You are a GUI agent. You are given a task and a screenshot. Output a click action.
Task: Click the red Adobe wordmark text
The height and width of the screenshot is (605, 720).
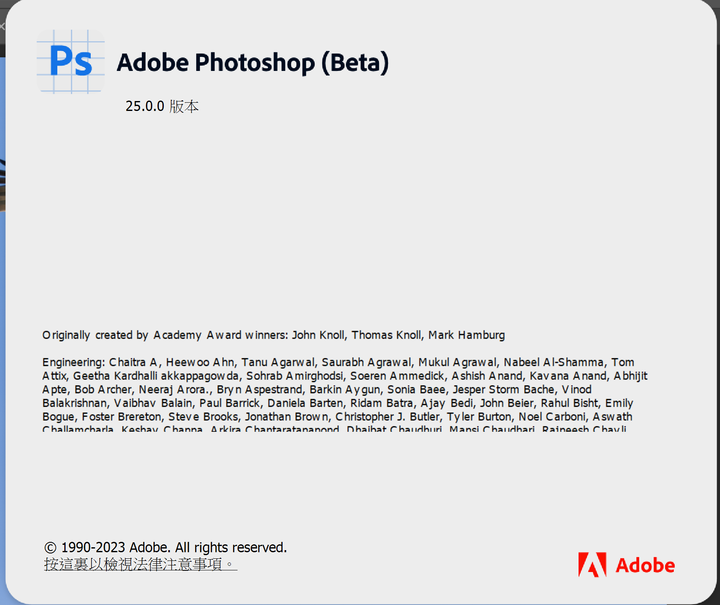pos(645,566)
